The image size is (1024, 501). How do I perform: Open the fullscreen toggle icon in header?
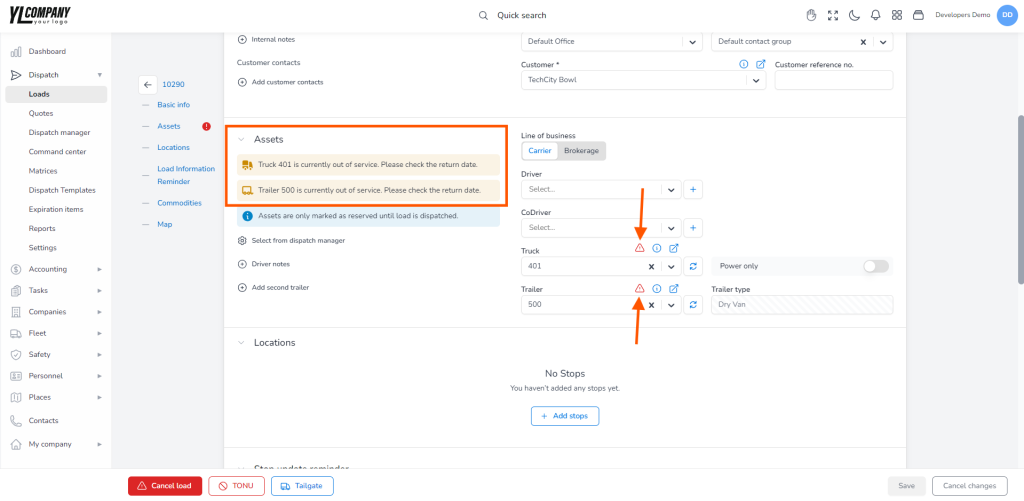click(833, 15)
